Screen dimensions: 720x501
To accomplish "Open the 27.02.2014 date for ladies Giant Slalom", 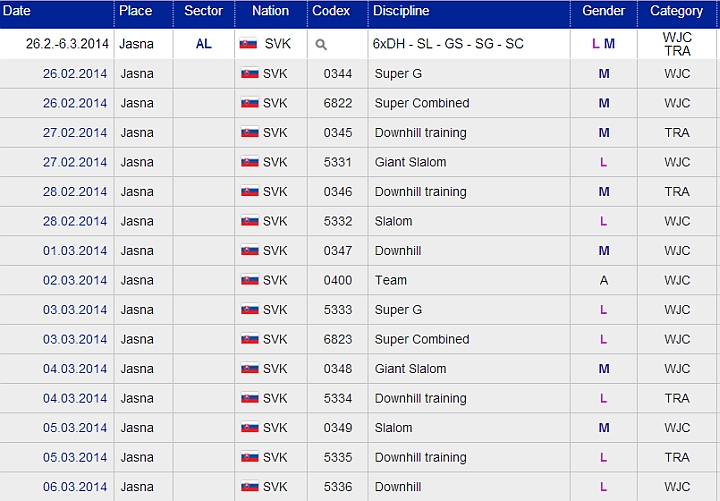I will point(75,162).
